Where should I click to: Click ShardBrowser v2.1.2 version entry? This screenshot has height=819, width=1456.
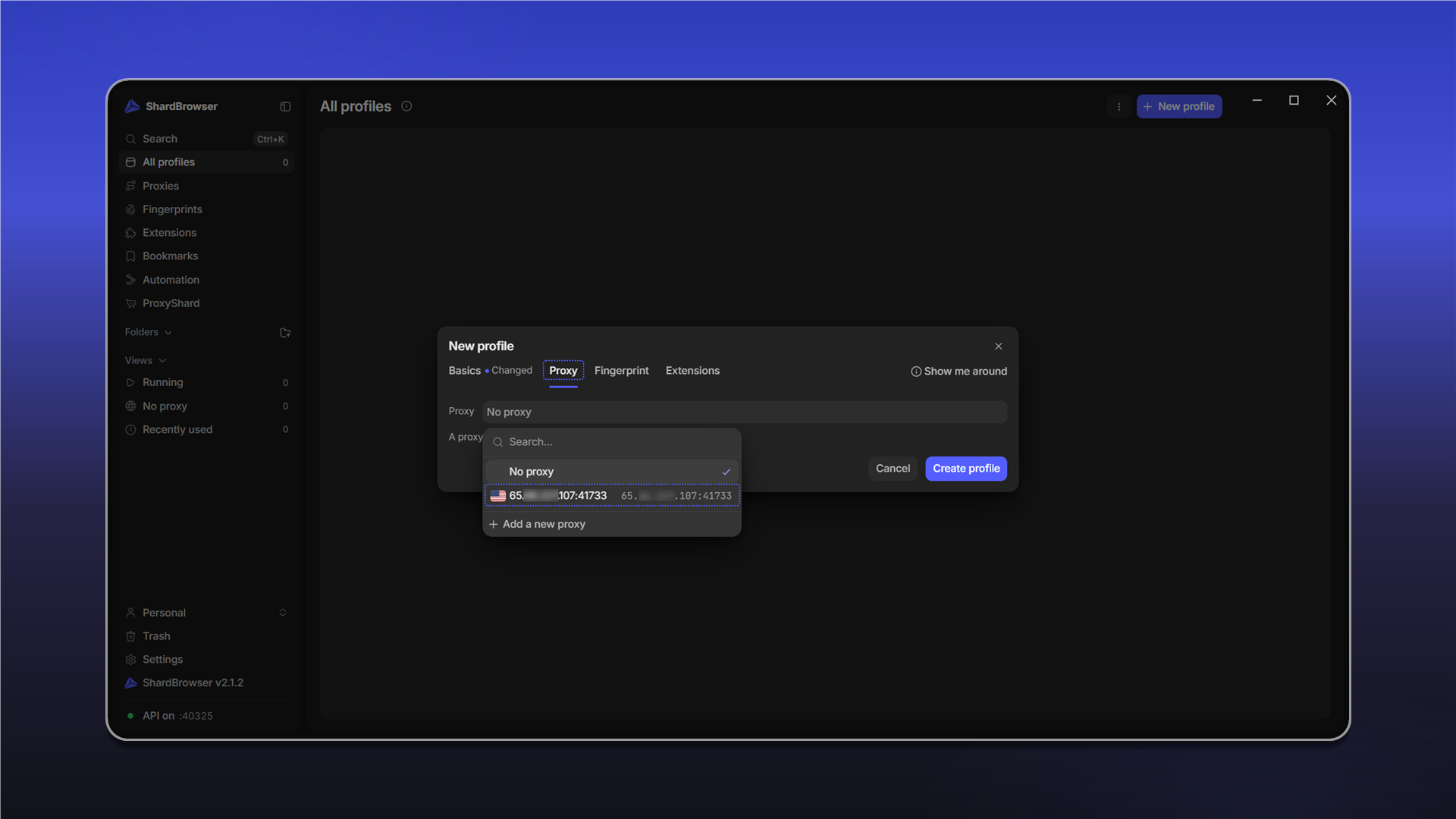206,683
